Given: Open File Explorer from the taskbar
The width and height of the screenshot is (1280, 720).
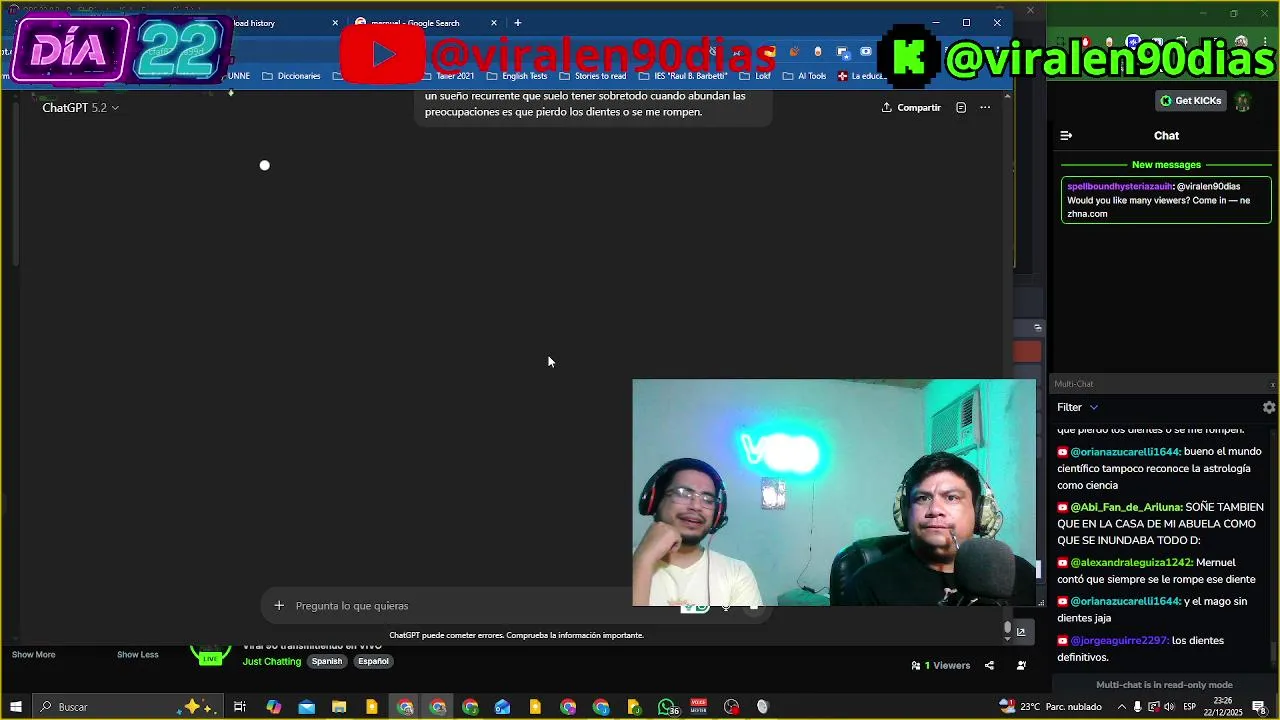Looking at the screenshot, I should [339, 707].
